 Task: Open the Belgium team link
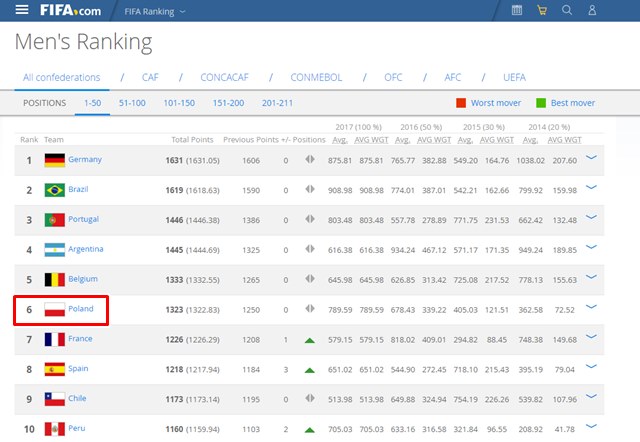[83, 279]
